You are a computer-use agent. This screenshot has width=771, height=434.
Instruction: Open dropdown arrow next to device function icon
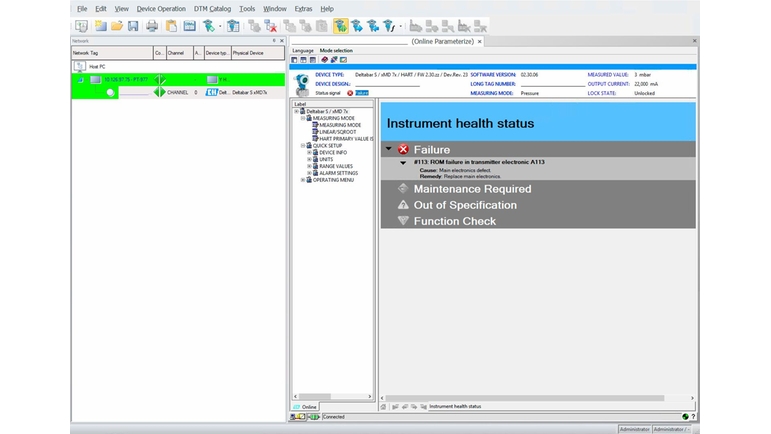400,27
